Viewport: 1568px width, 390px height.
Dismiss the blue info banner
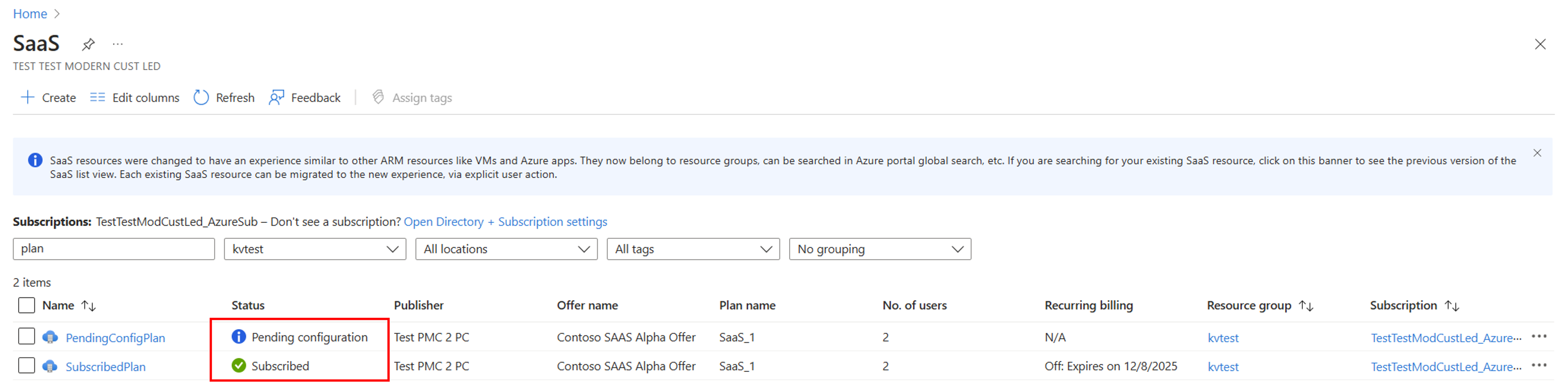coord(1537,153)
